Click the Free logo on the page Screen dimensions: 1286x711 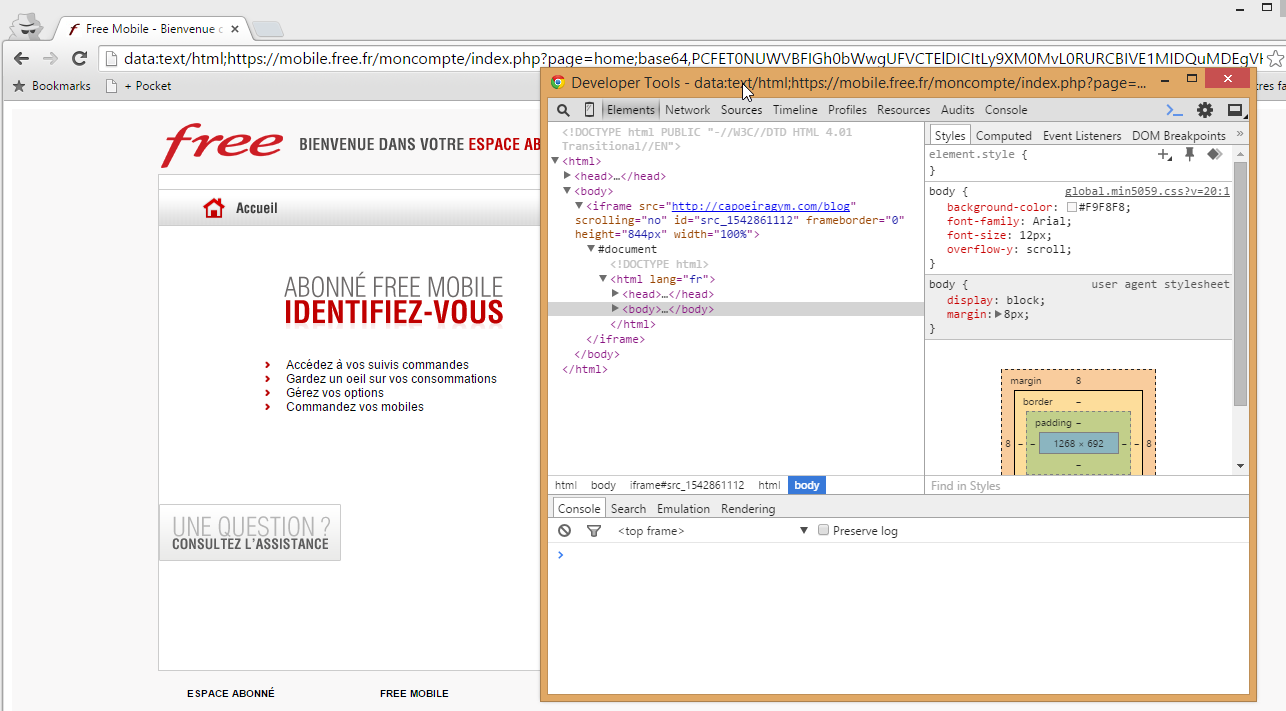click(222, 146)
